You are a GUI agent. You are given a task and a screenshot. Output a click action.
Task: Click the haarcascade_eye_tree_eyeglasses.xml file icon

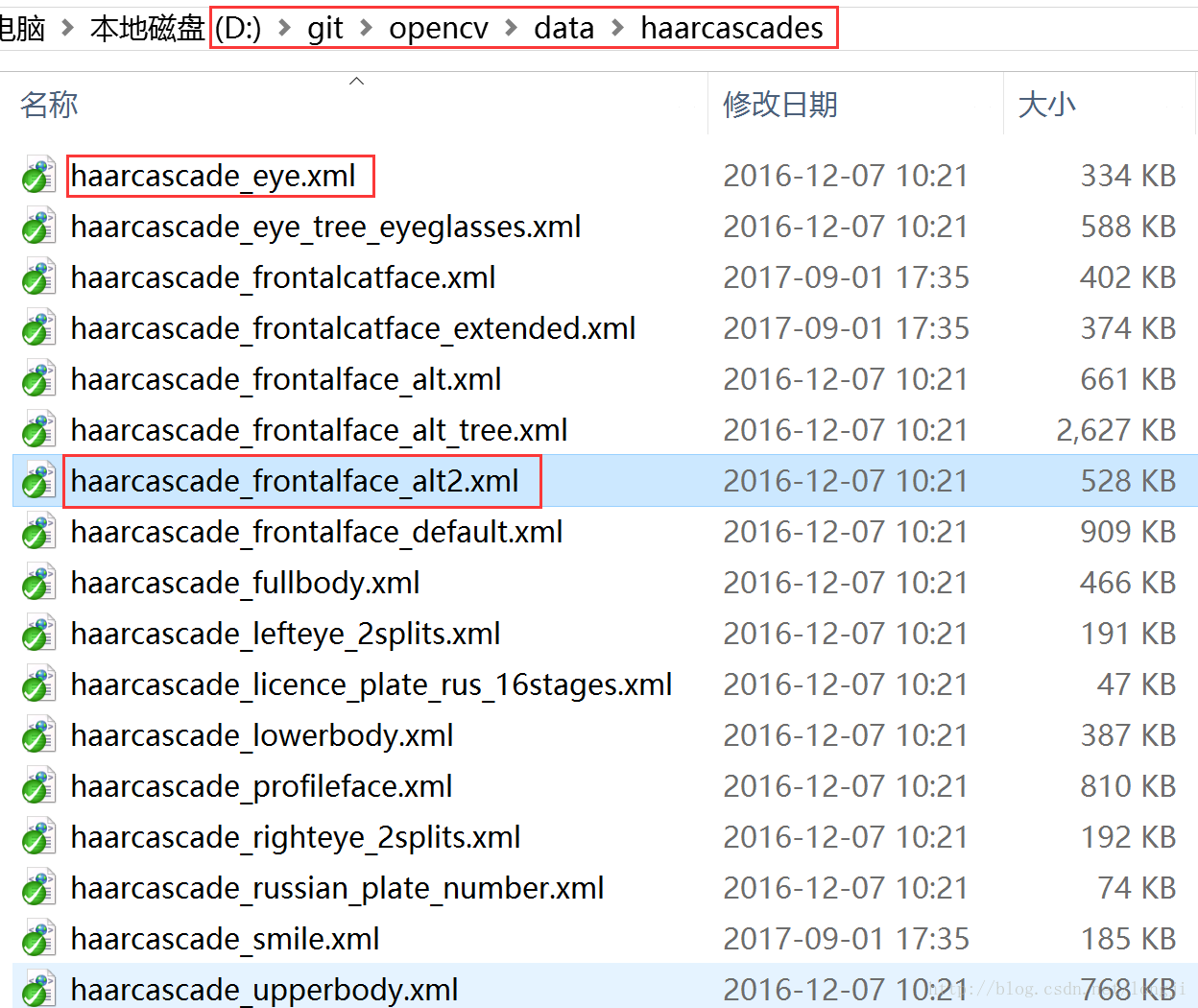point(37,227)
